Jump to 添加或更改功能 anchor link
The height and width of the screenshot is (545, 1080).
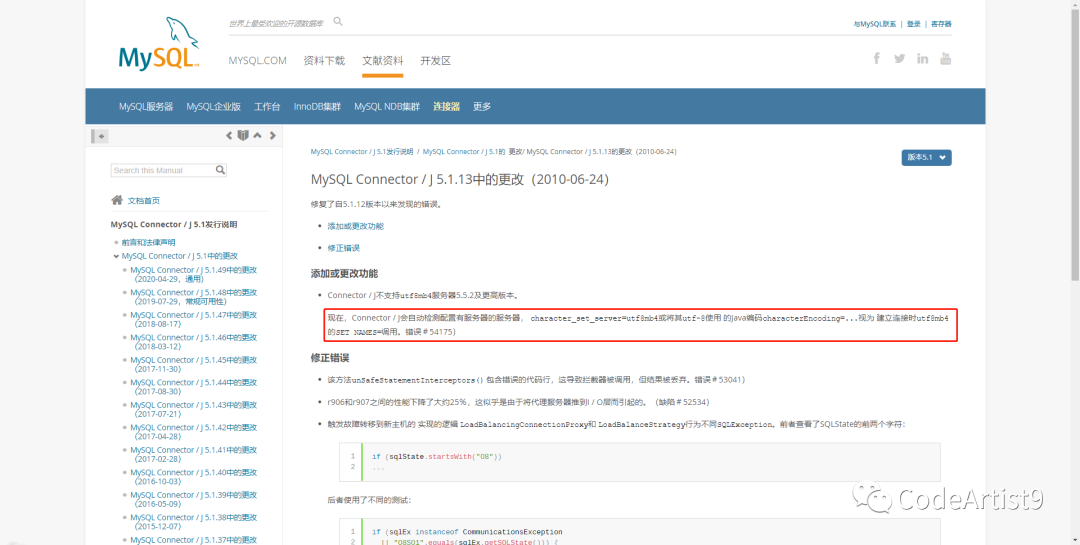[355, 226]
